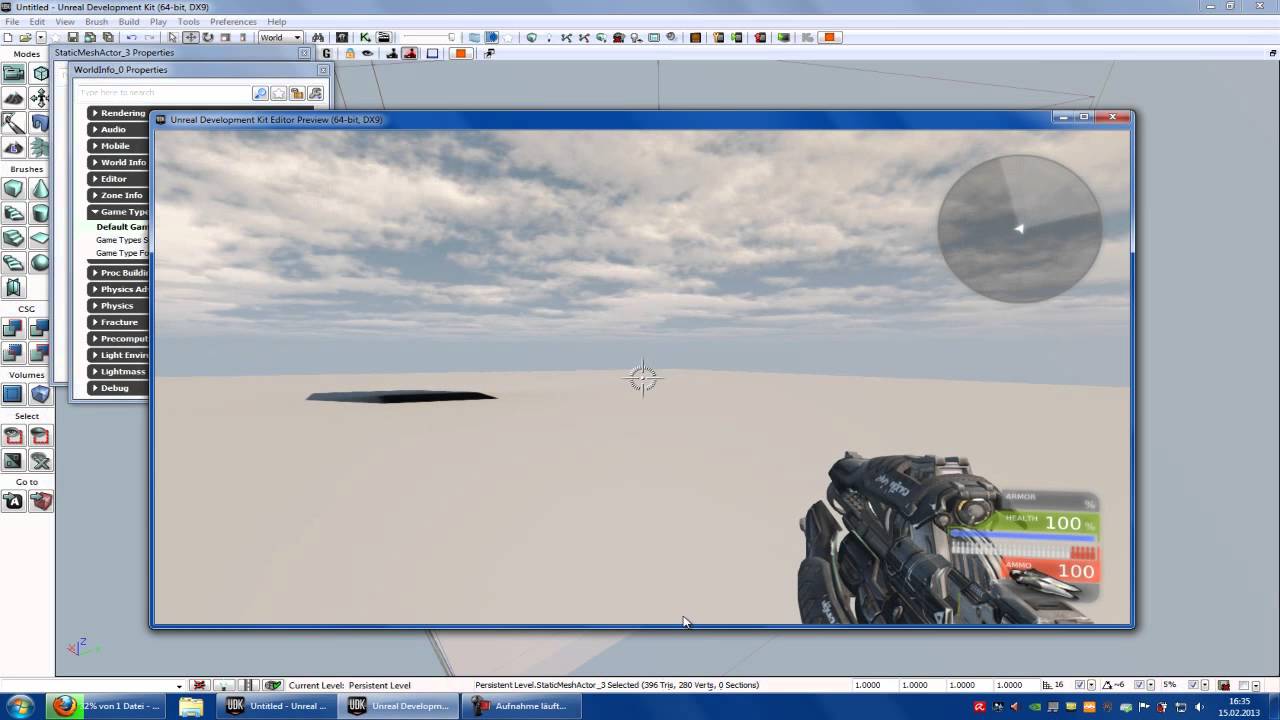Click the orange toolbar icon at far right
1280x720 pixels.
tap(829, 38)
